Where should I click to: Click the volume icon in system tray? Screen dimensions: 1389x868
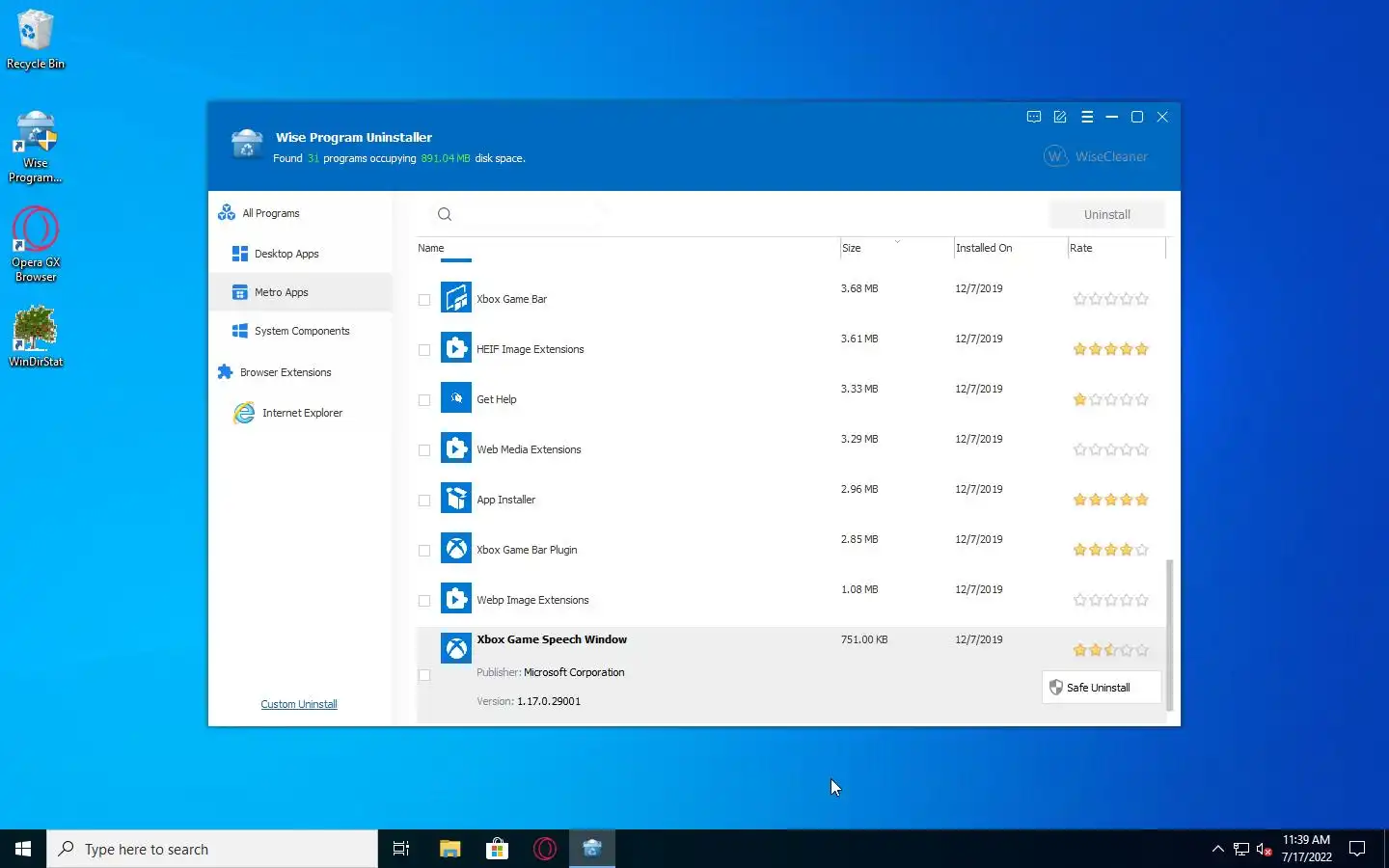pos(1265,849)
